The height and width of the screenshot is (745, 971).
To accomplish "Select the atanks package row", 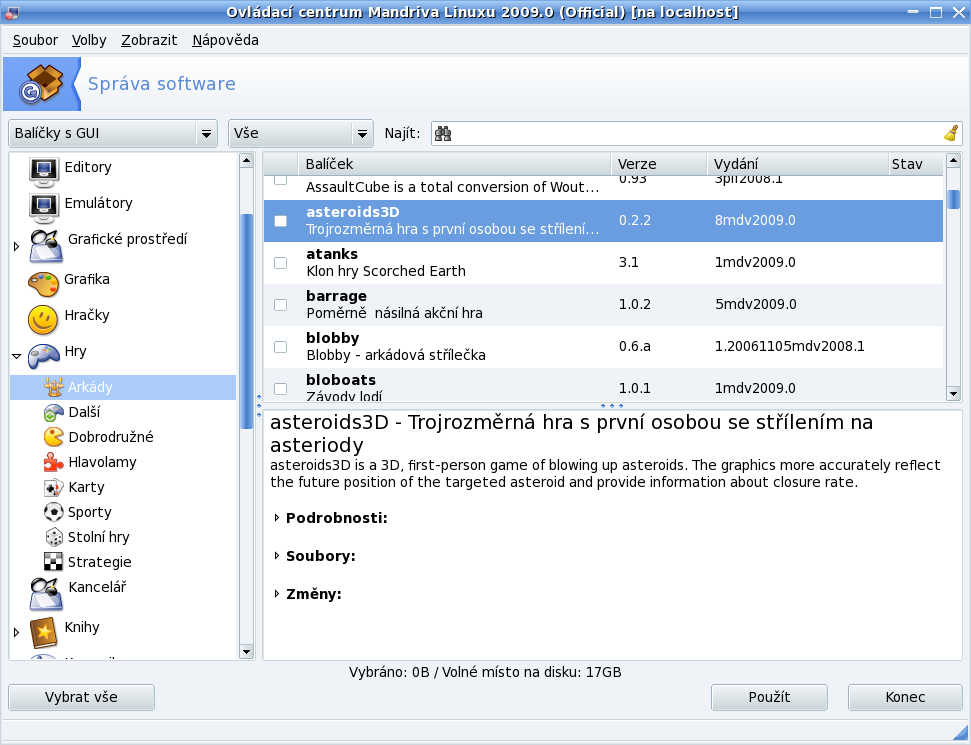I will 603,263.
